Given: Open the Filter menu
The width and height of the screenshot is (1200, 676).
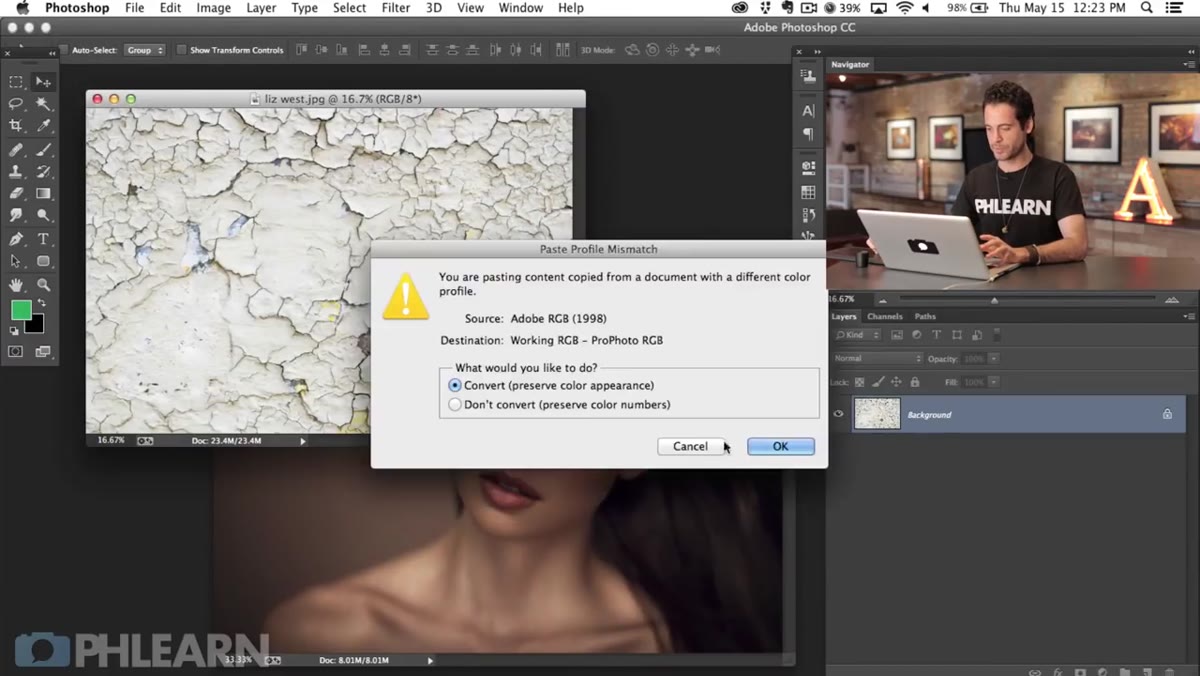Looking at the screenshot, I should tap(396, 8).
